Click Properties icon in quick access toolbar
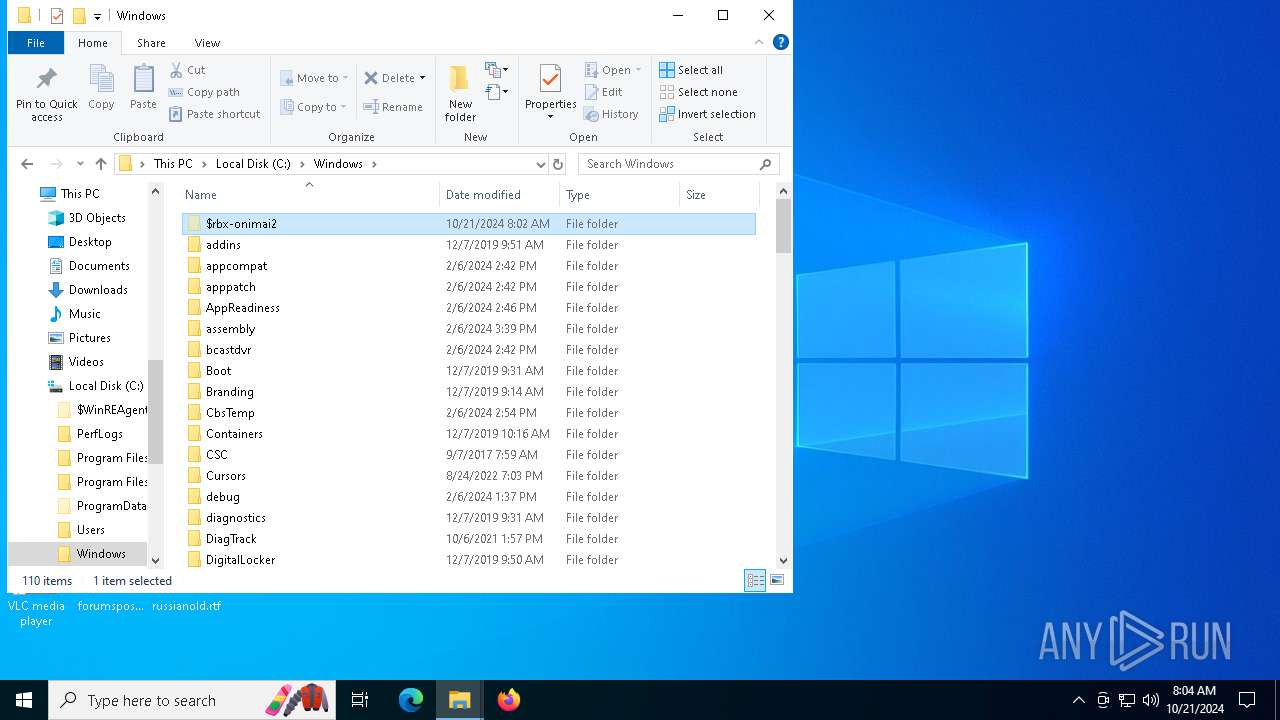This screenshot has width=1280, height=720. (x=57, y=16)
